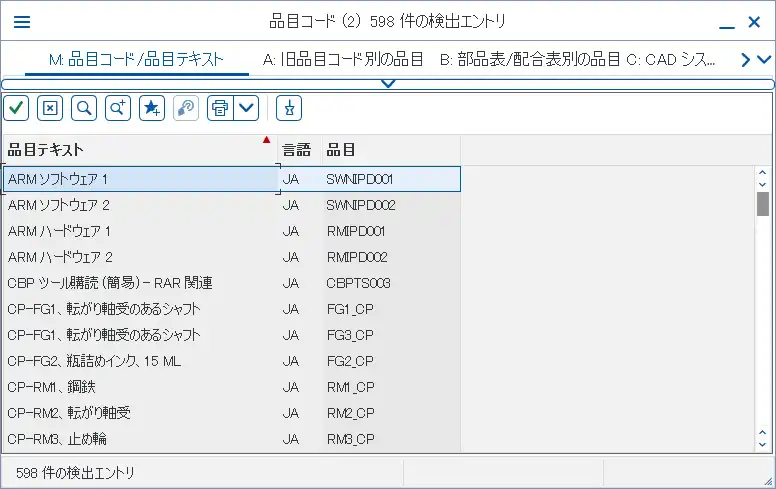Viewport: 776px width, 489px height.
Task: Select the row with item FG1_CP
Action: [232, 309]
